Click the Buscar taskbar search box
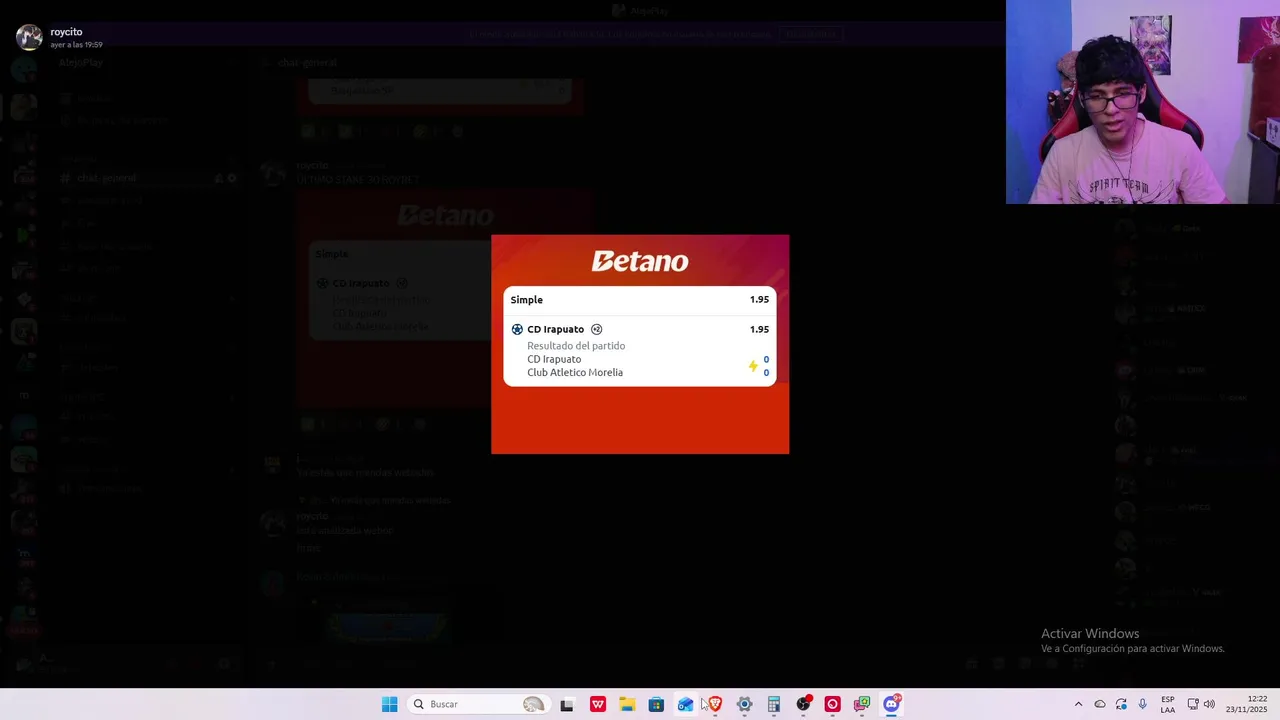 [x=479, y=704]
